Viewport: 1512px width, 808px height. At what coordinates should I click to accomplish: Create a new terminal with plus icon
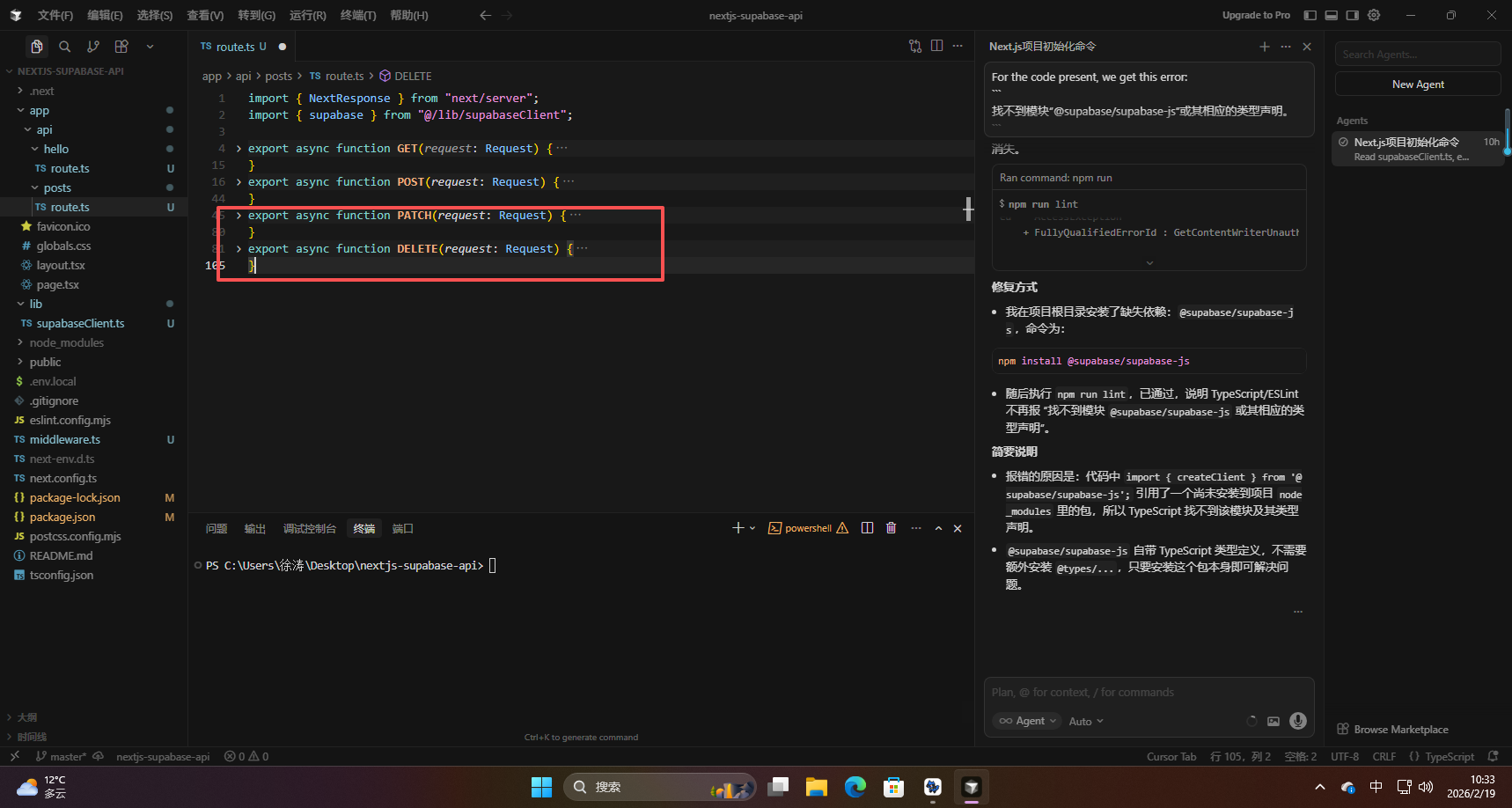pos(738,528)
